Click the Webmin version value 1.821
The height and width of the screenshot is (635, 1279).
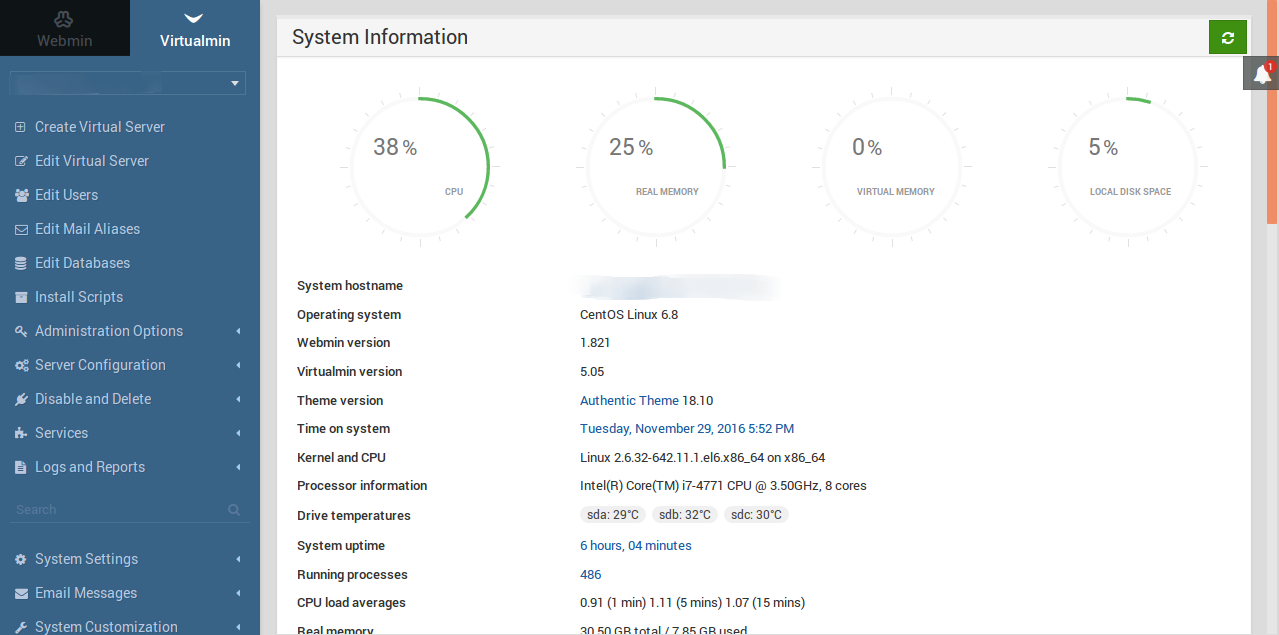click(595, 343)
